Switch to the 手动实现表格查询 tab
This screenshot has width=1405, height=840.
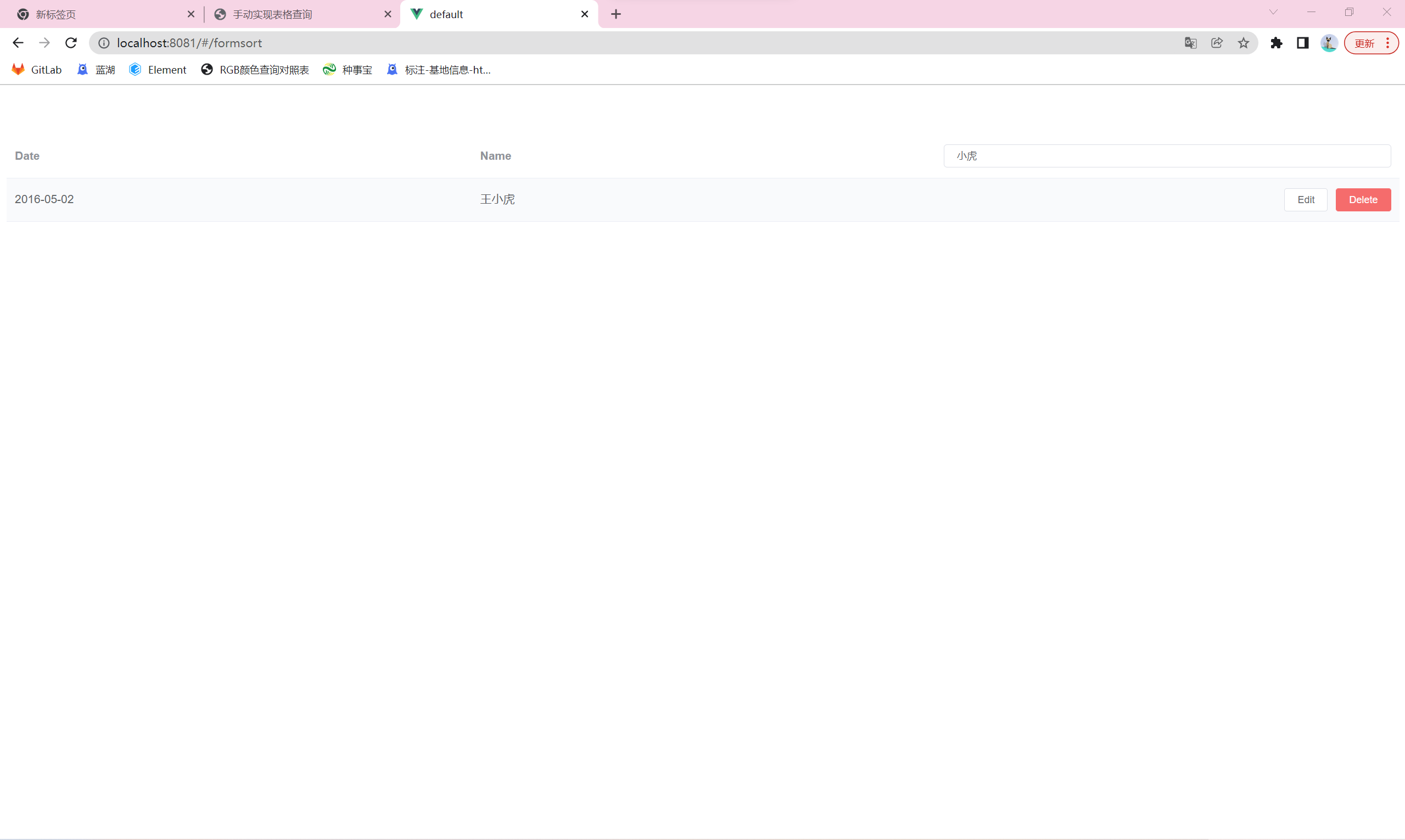coord(272,14)
